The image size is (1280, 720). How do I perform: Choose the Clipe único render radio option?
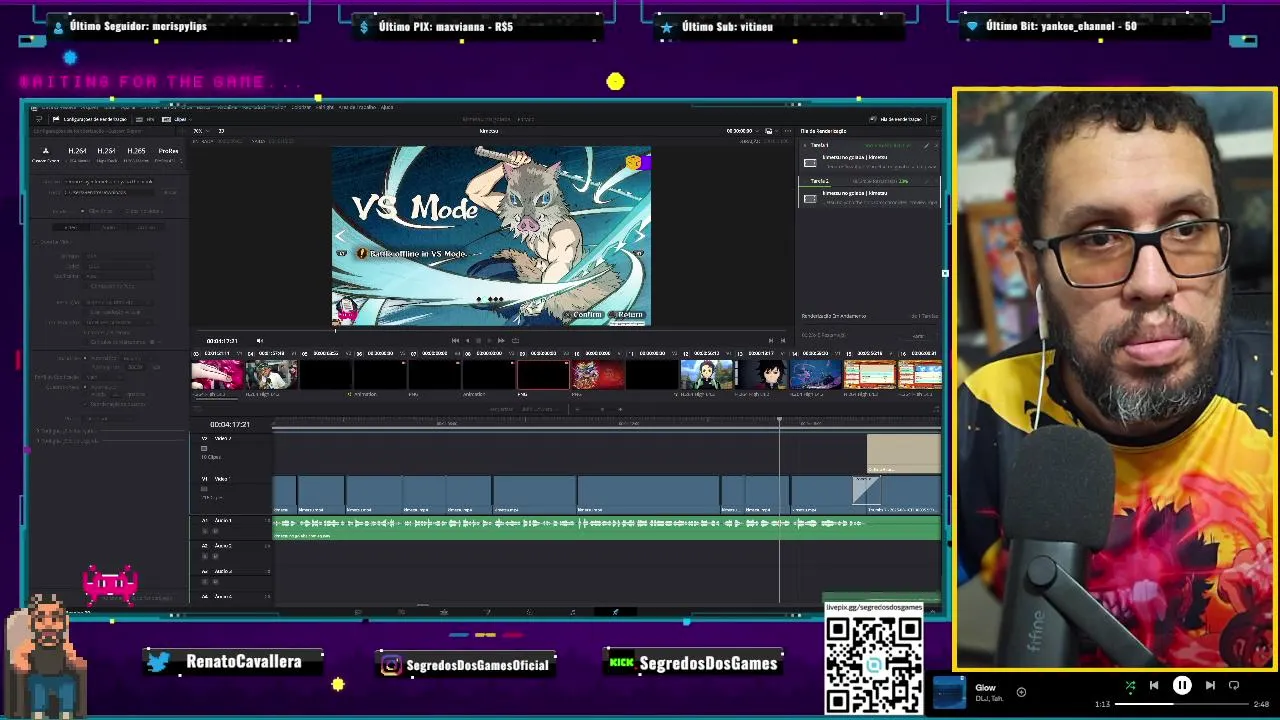(97, 211)
